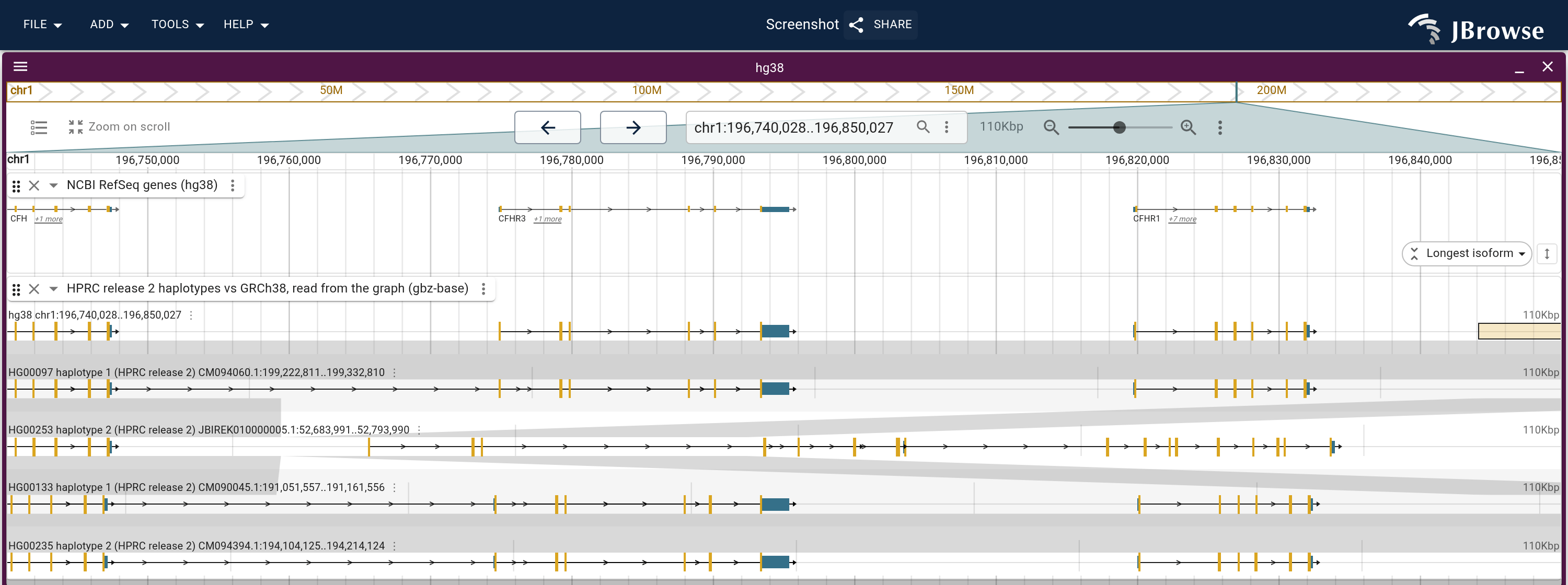1568x585 pixels.
Task: Zoom out with the minus magnifier icon
Action: click(x=1051, y=127)
